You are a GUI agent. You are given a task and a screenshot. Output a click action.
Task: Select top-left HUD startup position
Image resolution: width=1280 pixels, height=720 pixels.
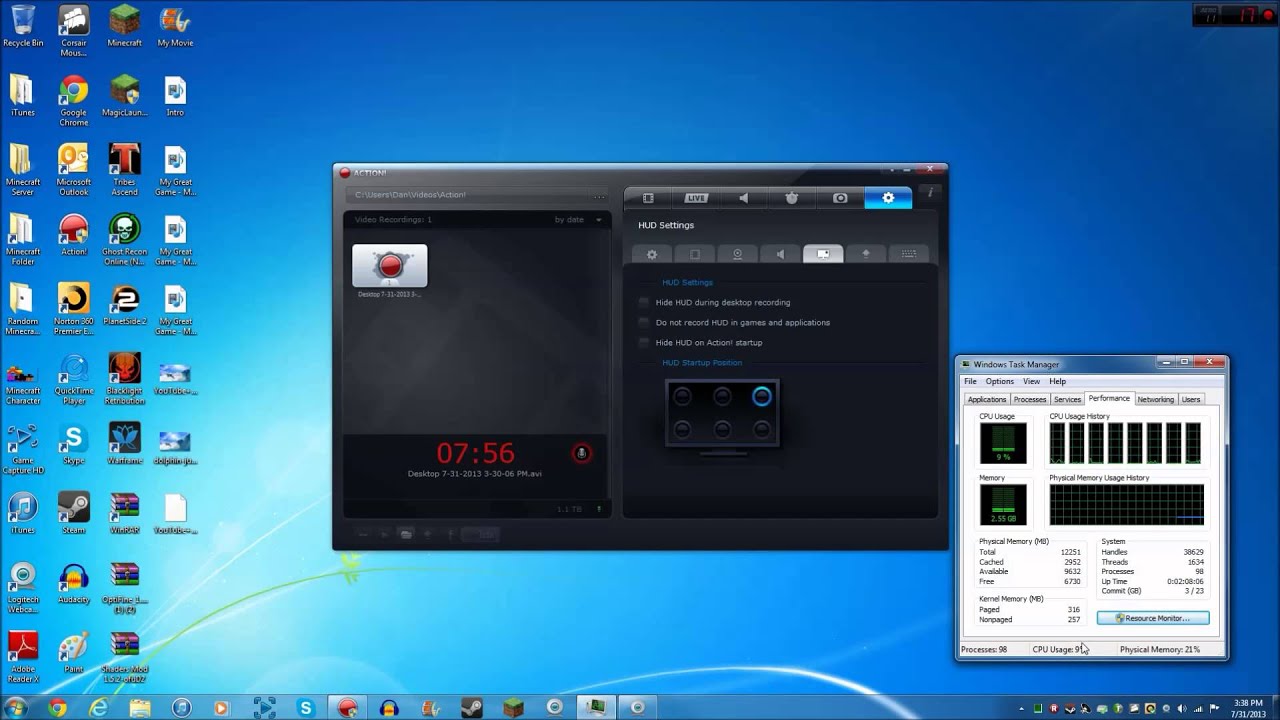click(x=682, y=397)
